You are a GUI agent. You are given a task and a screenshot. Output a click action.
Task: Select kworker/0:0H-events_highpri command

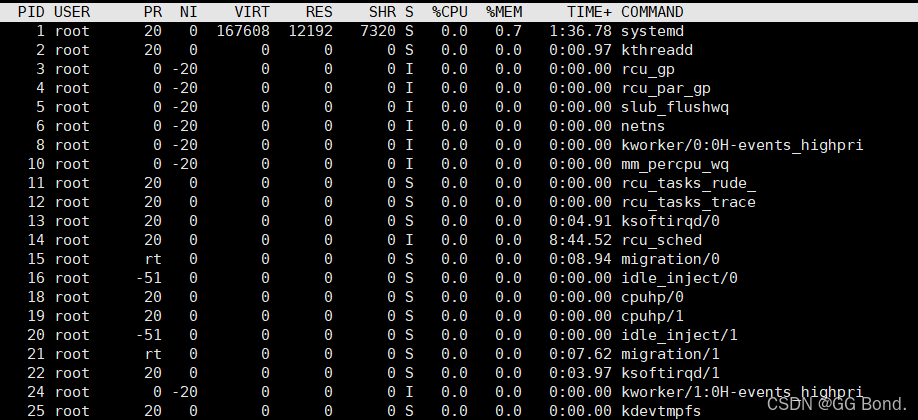pos(742,145)
